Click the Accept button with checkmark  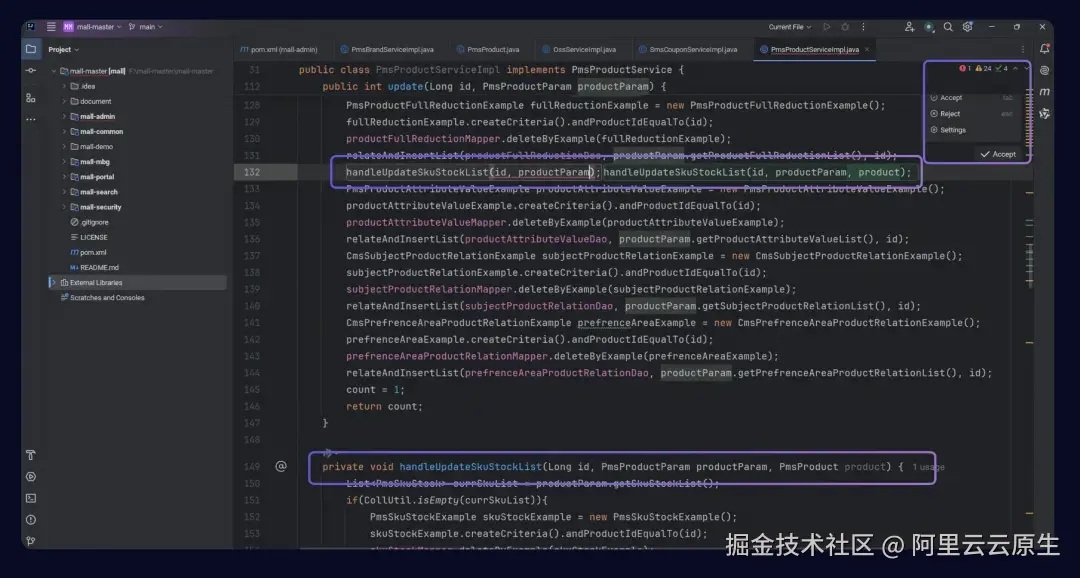coord(998,154)
